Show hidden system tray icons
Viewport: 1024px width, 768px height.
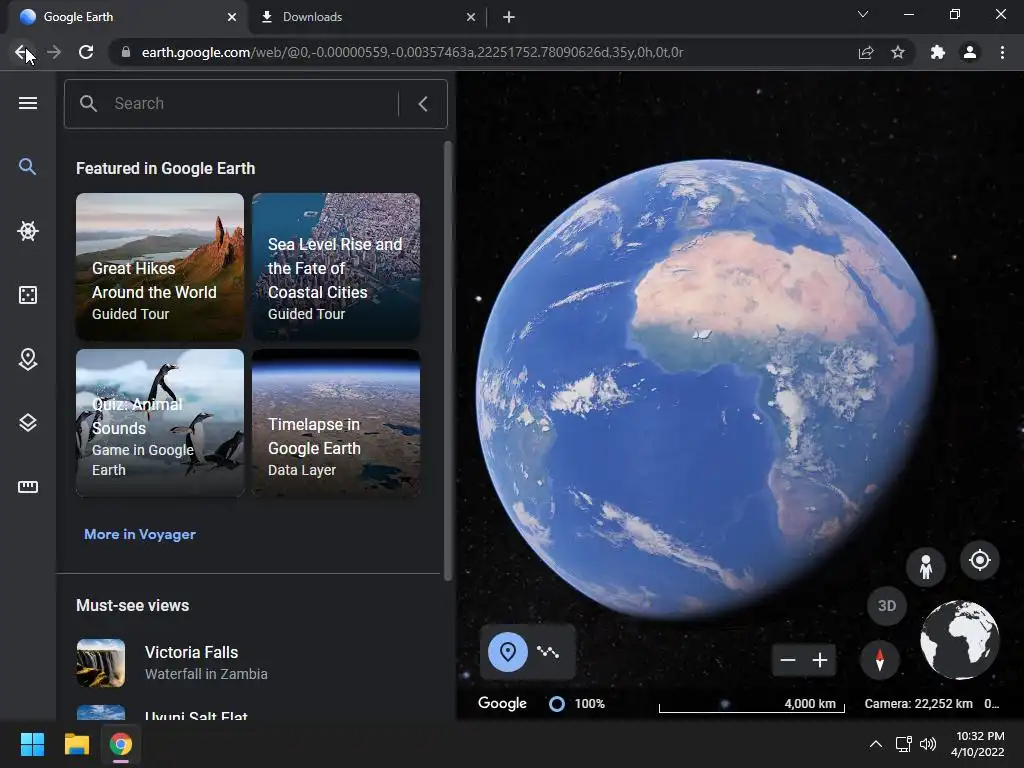(x=876, y=744)
